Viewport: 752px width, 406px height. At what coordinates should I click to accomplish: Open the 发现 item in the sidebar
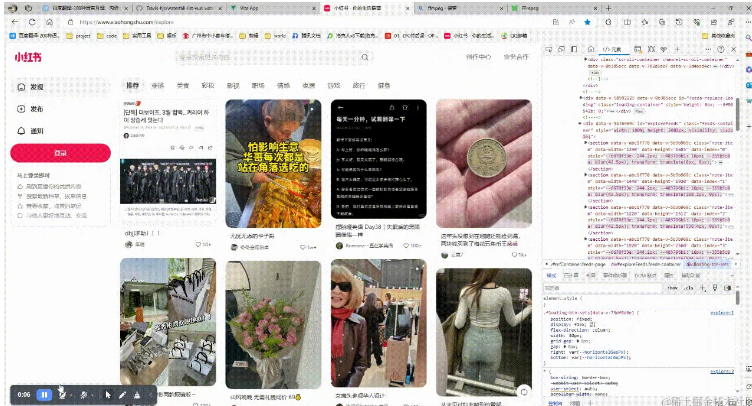click(x=60, y=87)
